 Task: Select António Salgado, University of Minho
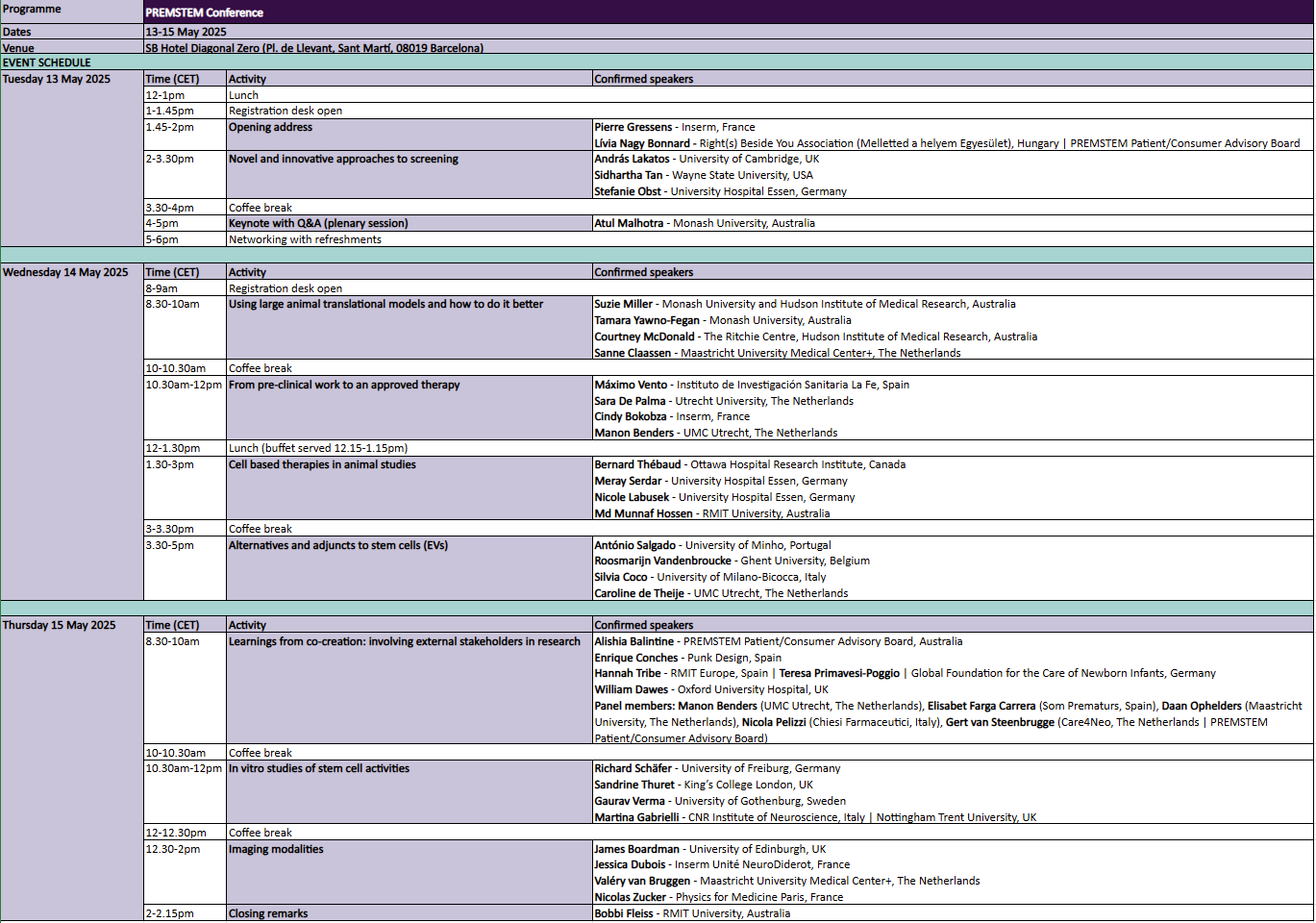coord(712,545)
